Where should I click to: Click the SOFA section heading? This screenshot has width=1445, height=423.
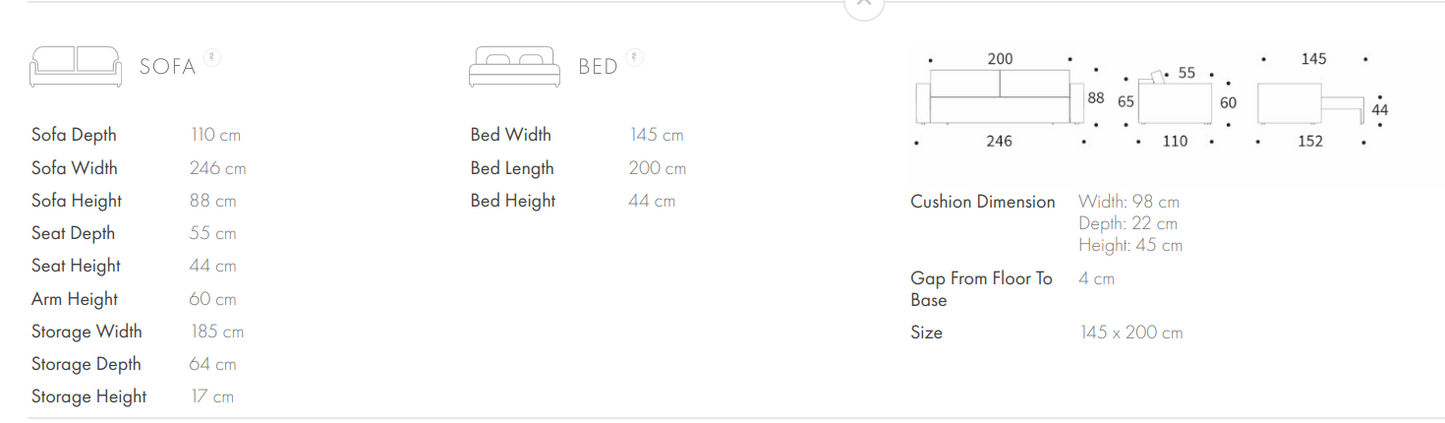[167, 68]
